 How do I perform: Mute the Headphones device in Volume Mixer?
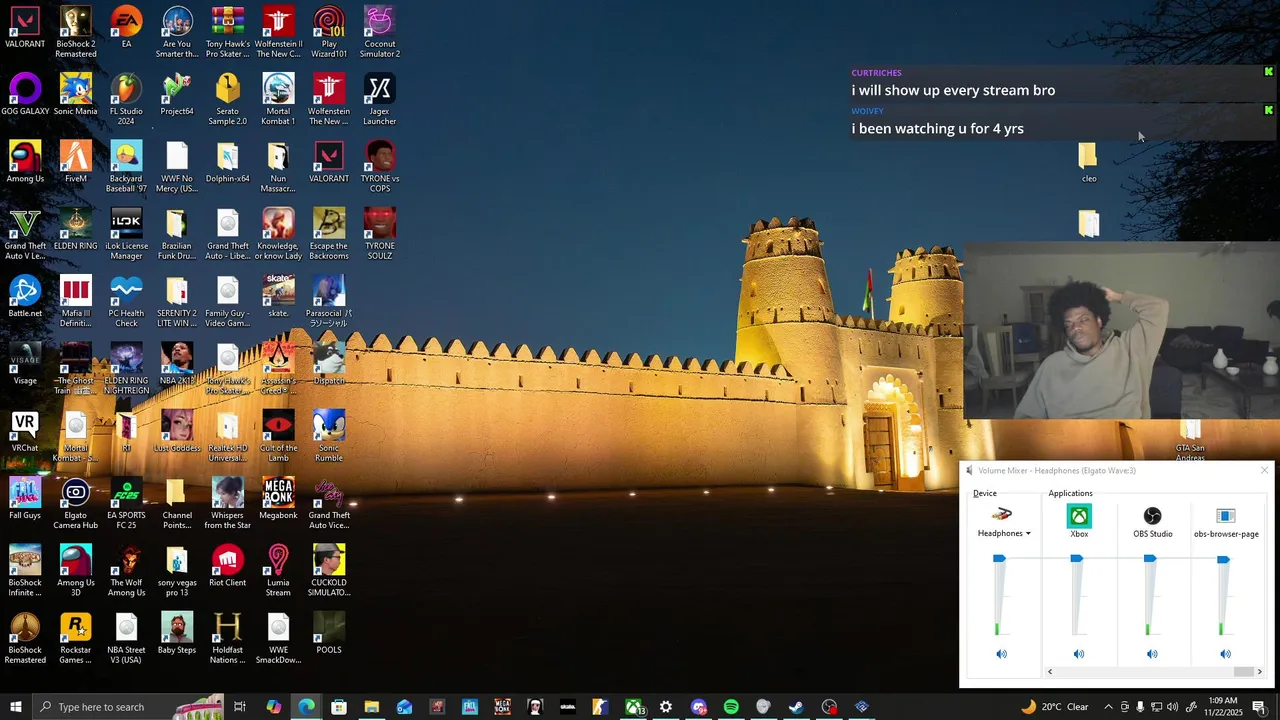[x=1001, y=654]
